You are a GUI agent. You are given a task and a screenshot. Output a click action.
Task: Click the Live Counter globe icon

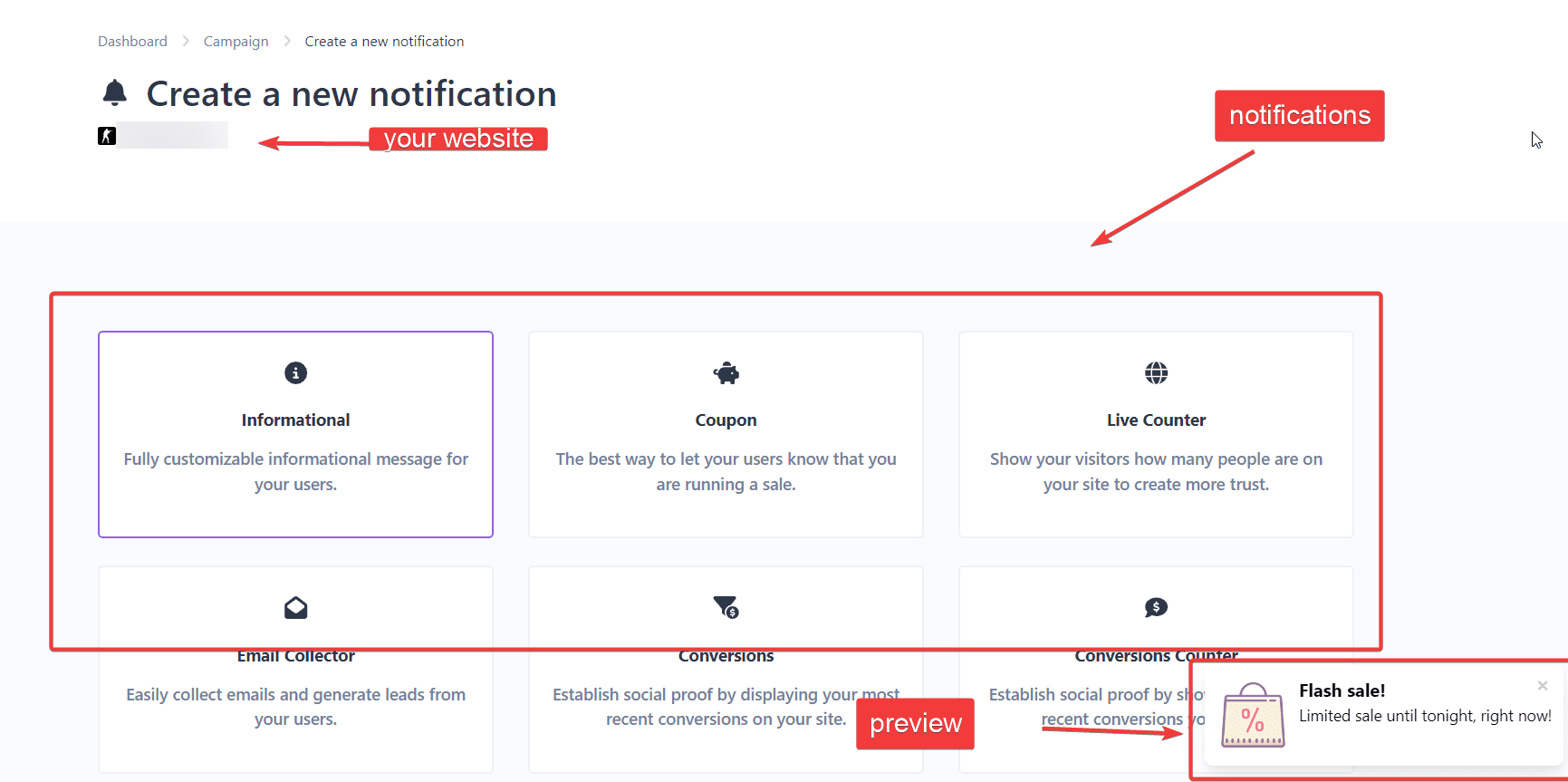point(1156,372)
